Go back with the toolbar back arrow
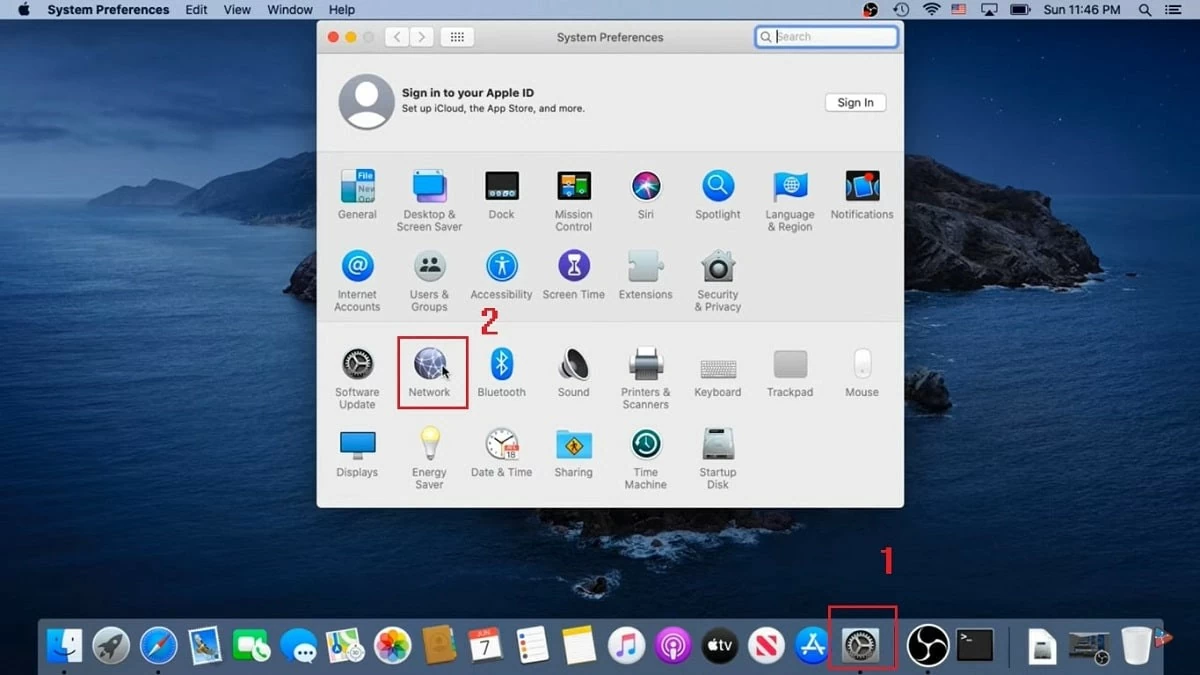1200x675 pixels. click(398, 37)
